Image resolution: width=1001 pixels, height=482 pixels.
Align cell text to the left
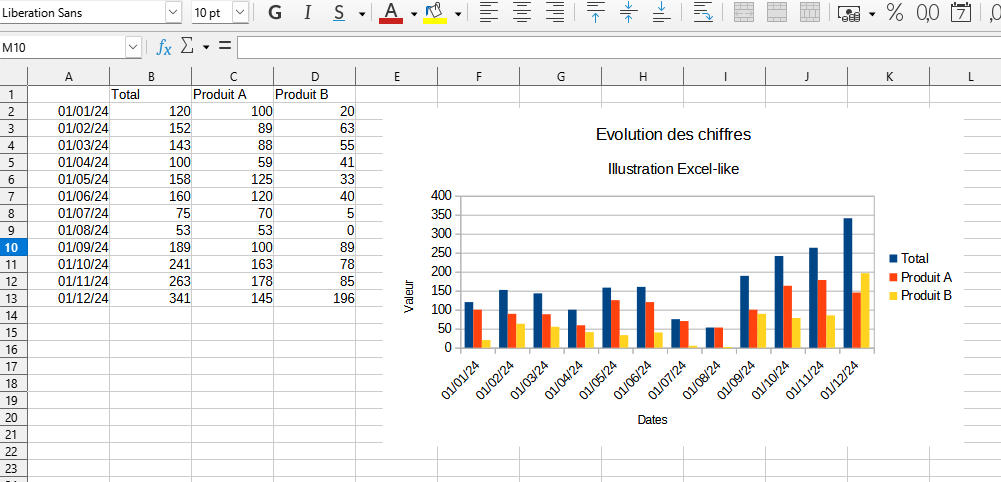[x=489, y=13]
